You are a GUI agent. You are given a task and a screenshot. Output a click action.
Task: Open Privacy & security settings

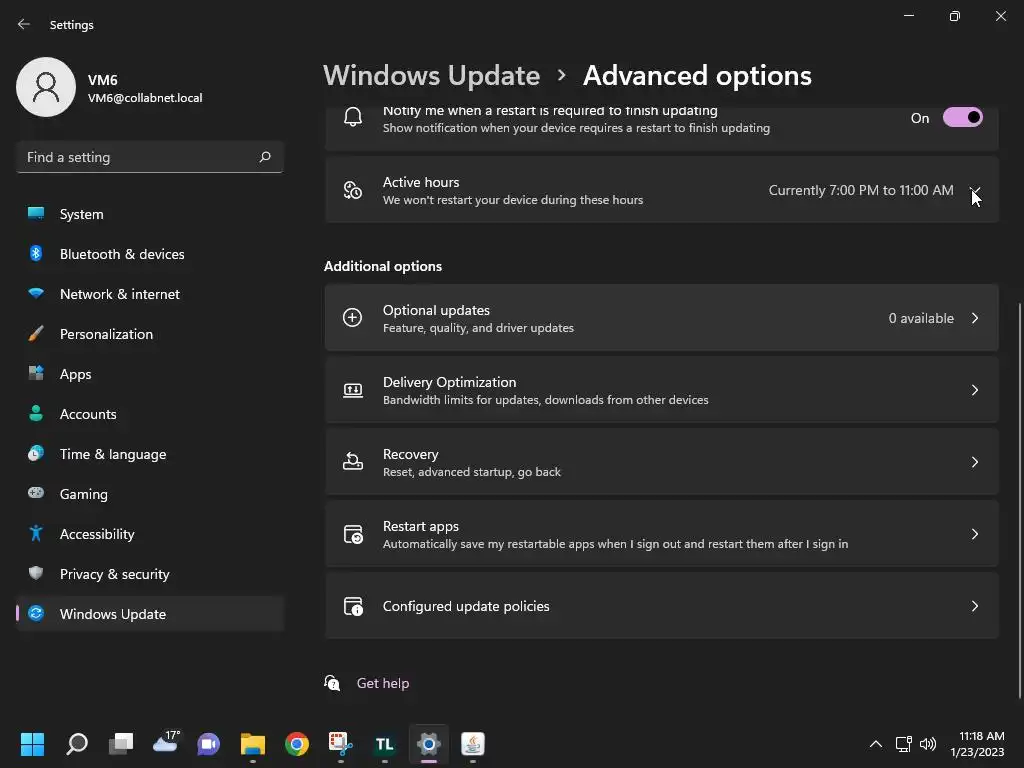pyautogui.click(x=150, y=573)
